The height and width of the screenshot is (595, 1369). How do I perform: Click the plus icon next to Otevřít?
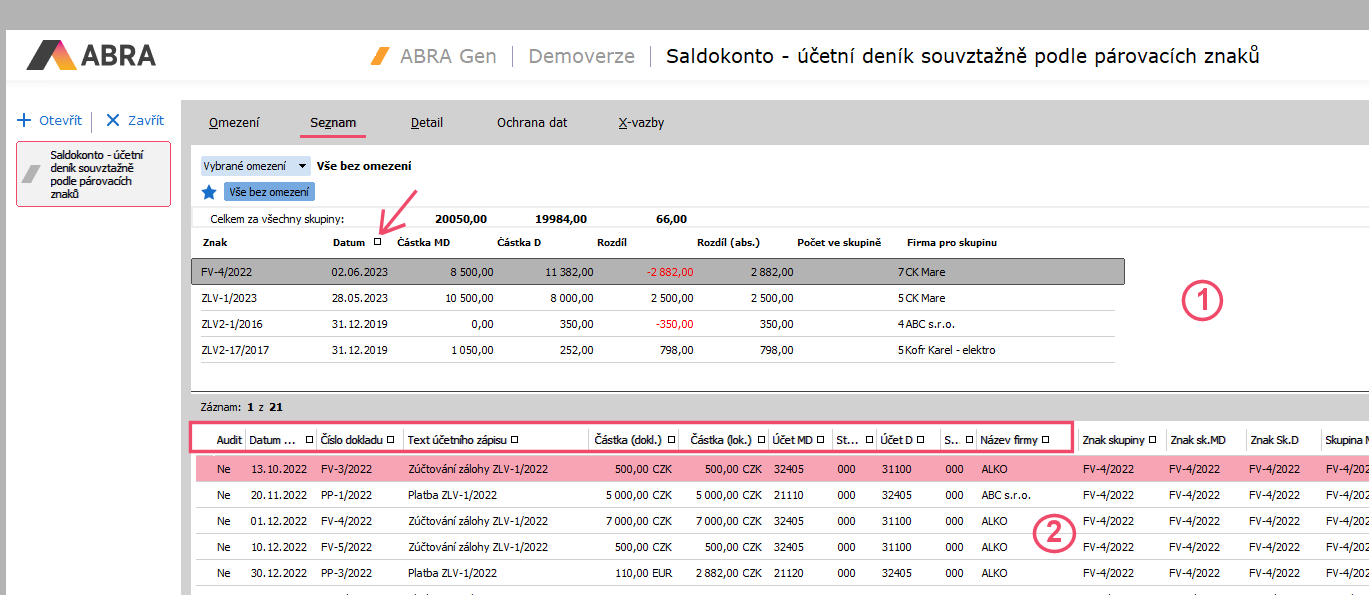pyautogui.click(x=25, y=120)
